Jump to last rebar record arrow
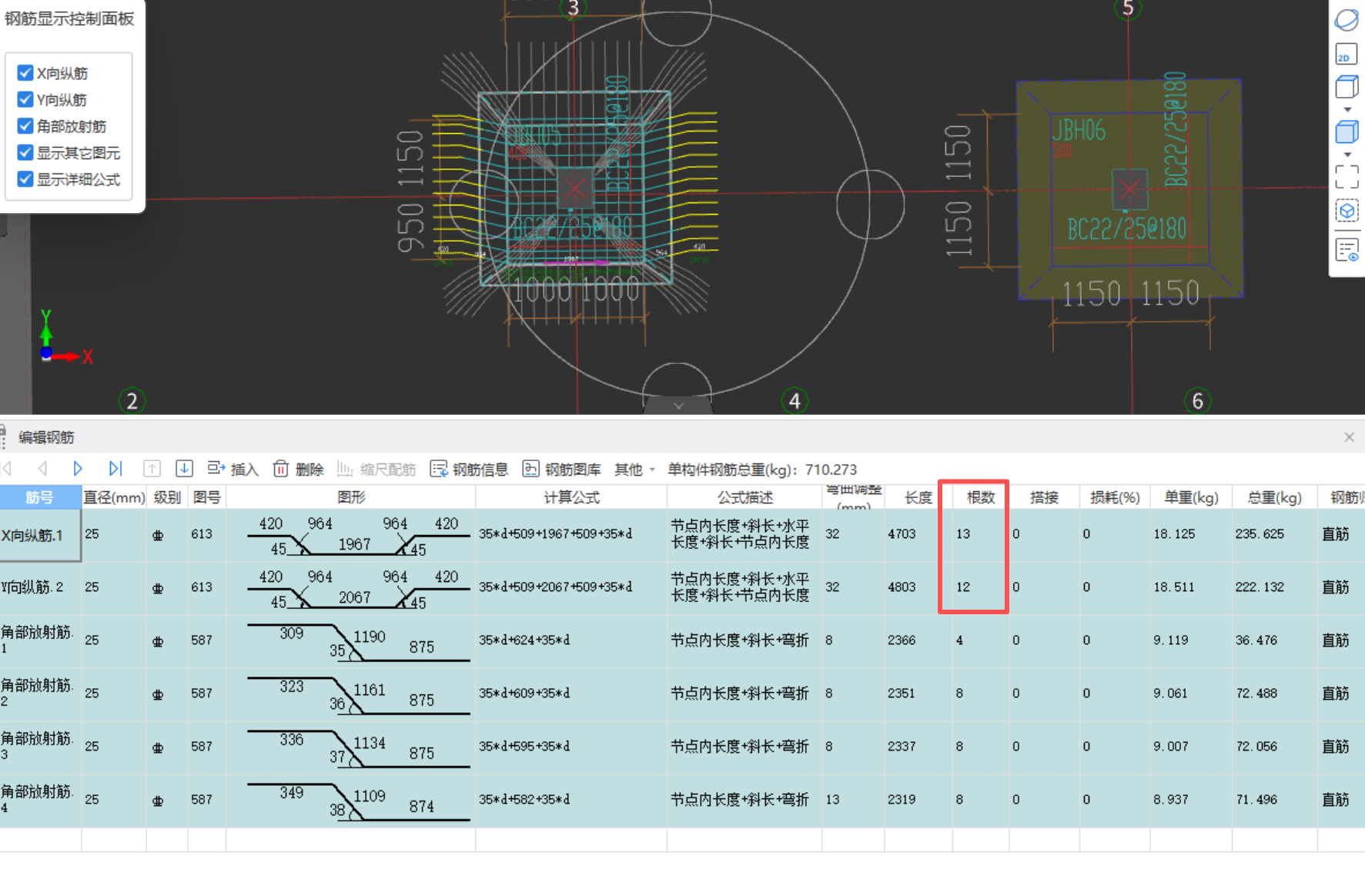Screen dimensions: 1365x896 pos(115,469)
